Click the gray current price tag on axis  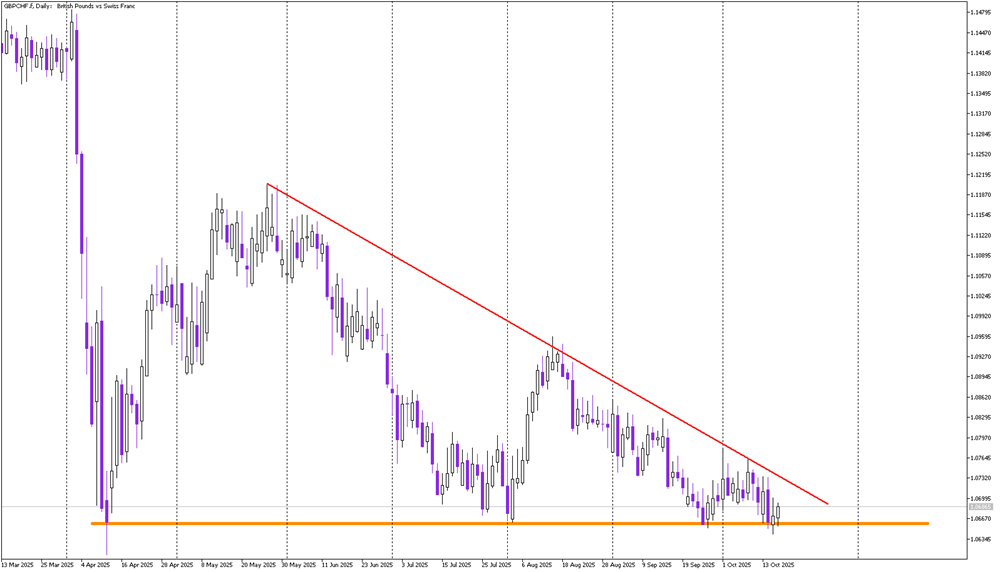tap(980, 507)
